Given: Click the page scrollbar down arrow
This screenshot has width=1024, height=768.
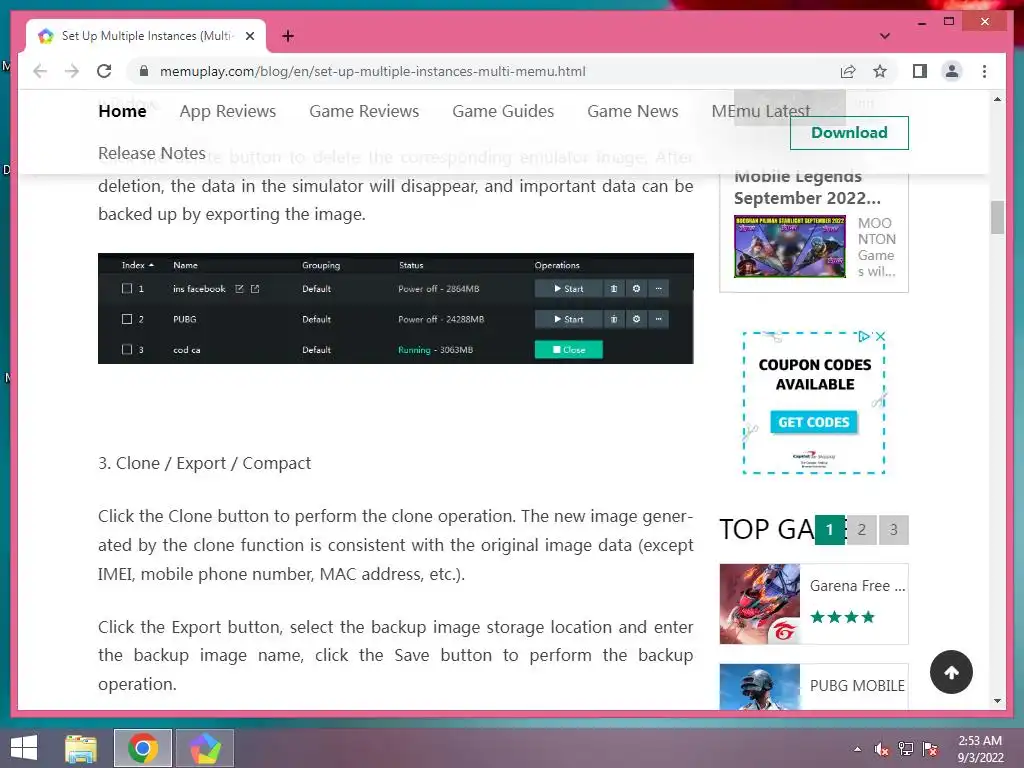Looking at the screenshot, I should tap(997, 701).
